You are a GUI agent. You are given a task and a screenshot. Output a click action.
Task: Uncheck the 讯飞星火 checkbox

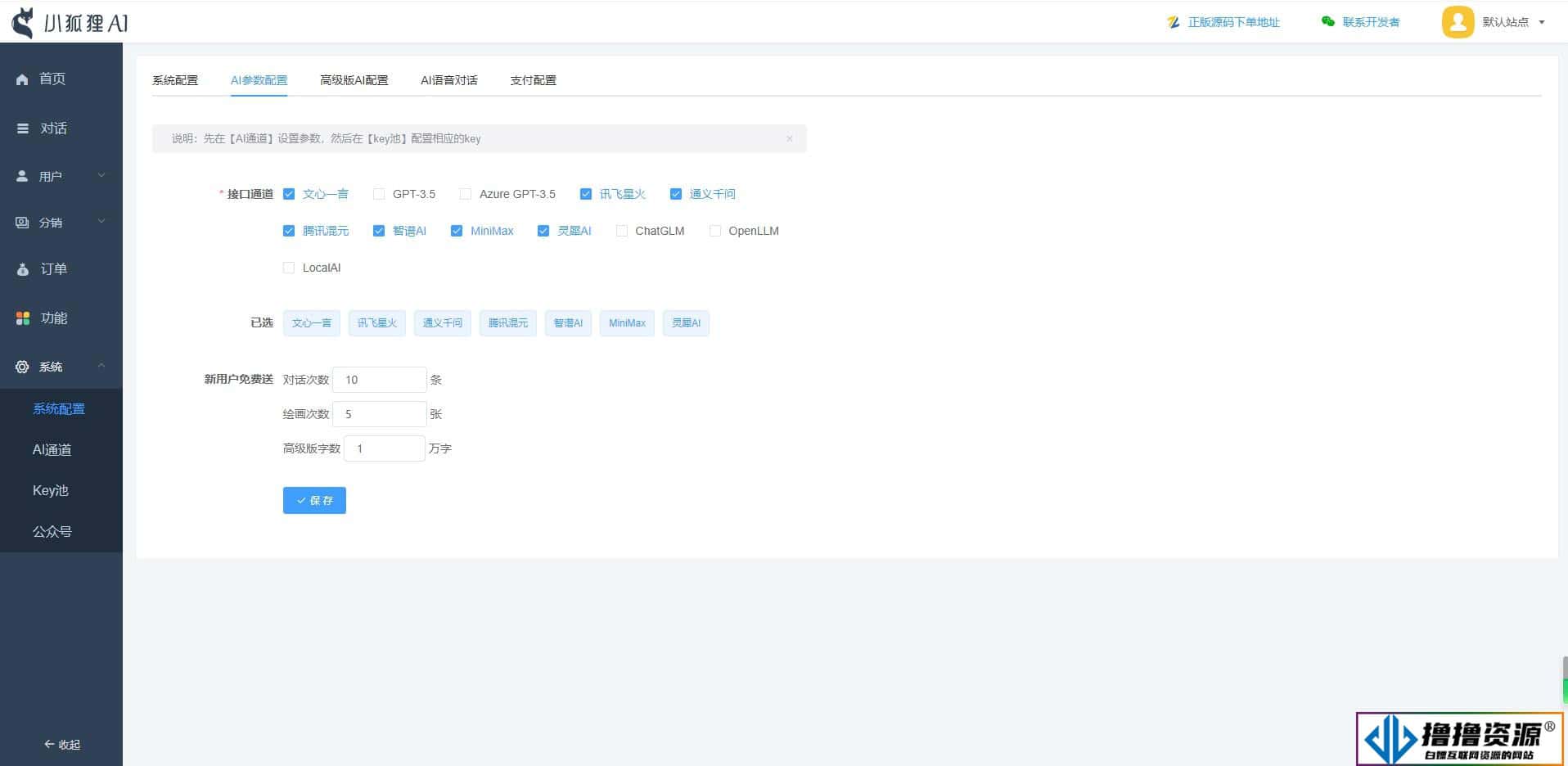(x=586, y=194)
